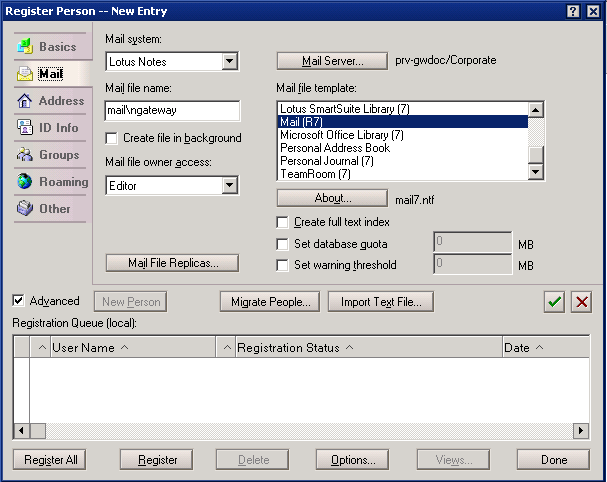The height and width of the screenshot is (482, 607).
Task: Open the Mail system dropdown
Action: click(230, 61)
